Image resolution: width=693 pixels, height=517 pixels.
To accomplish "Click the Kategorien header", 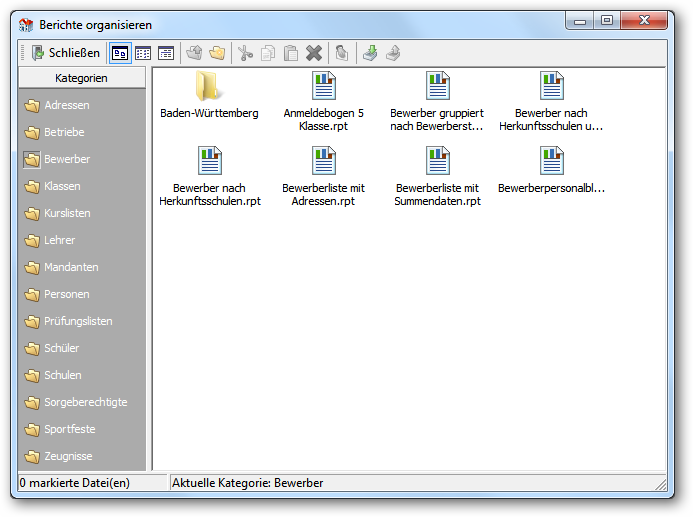I will point(82,78).
